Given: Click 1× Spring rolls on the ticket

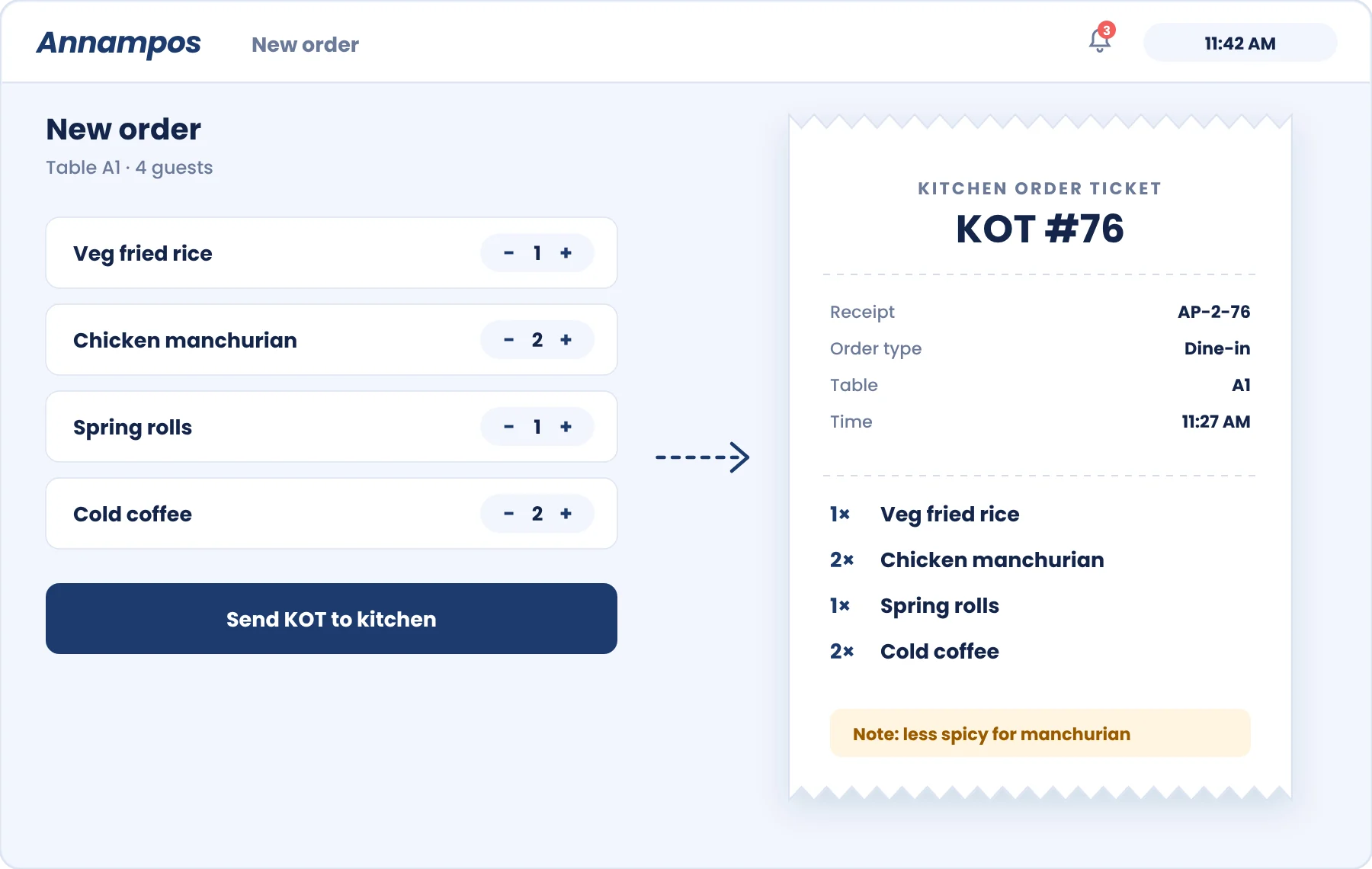Looking at the screenshot, I should click(x=915, y=606).
